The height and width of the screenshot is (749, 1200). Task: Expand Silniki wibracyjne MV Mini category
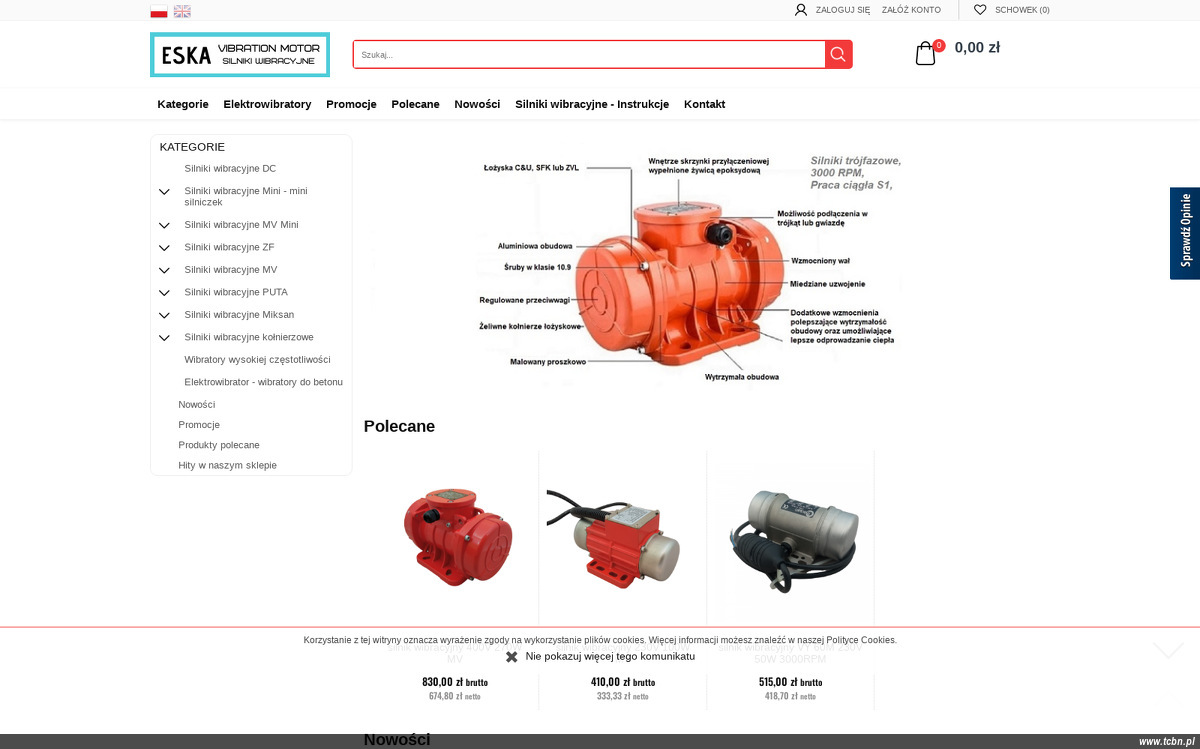point(164,225)
